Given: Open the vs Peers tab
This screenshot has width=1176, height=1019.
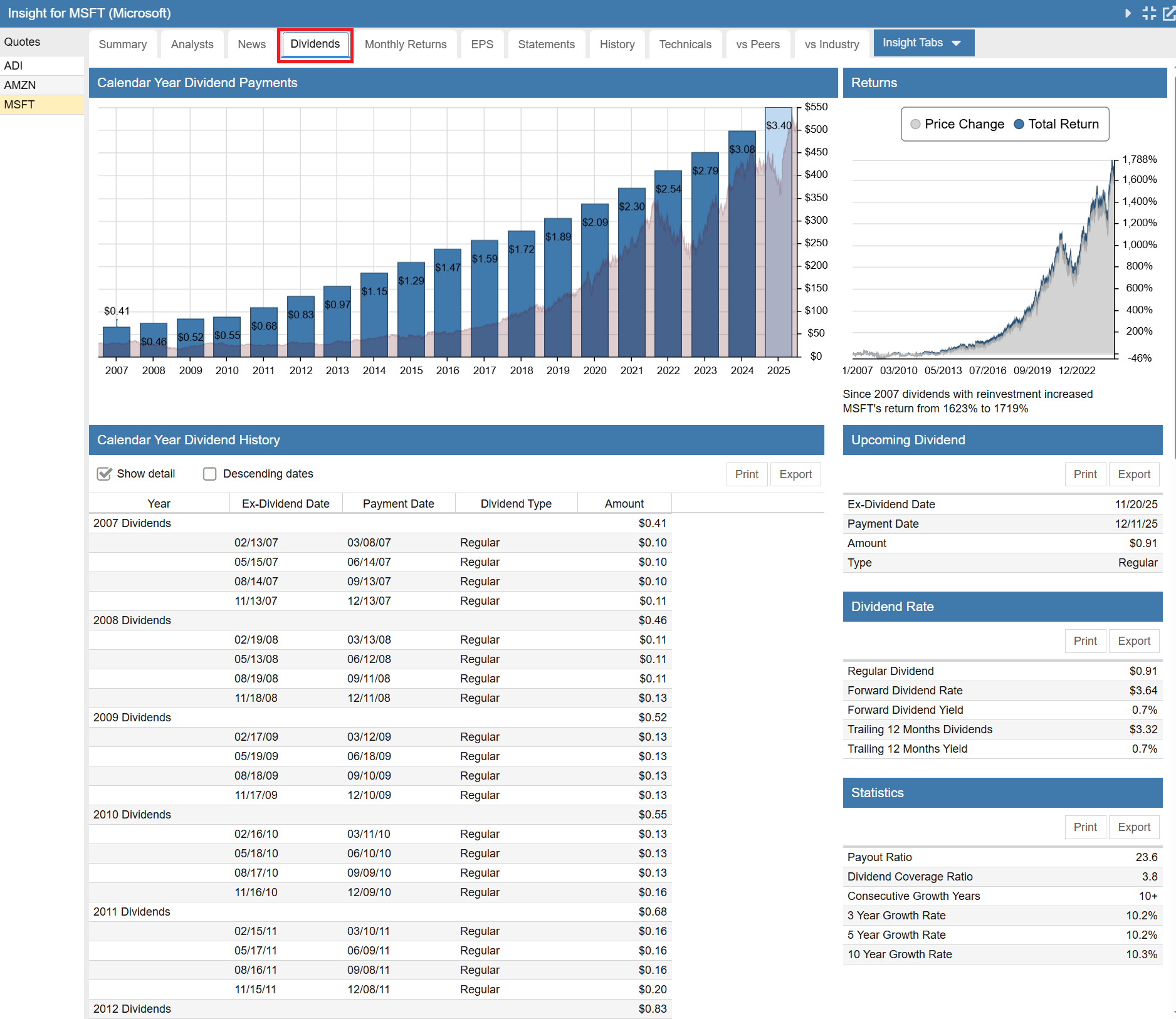Looking at the screenshot, I should pos(758,44).
